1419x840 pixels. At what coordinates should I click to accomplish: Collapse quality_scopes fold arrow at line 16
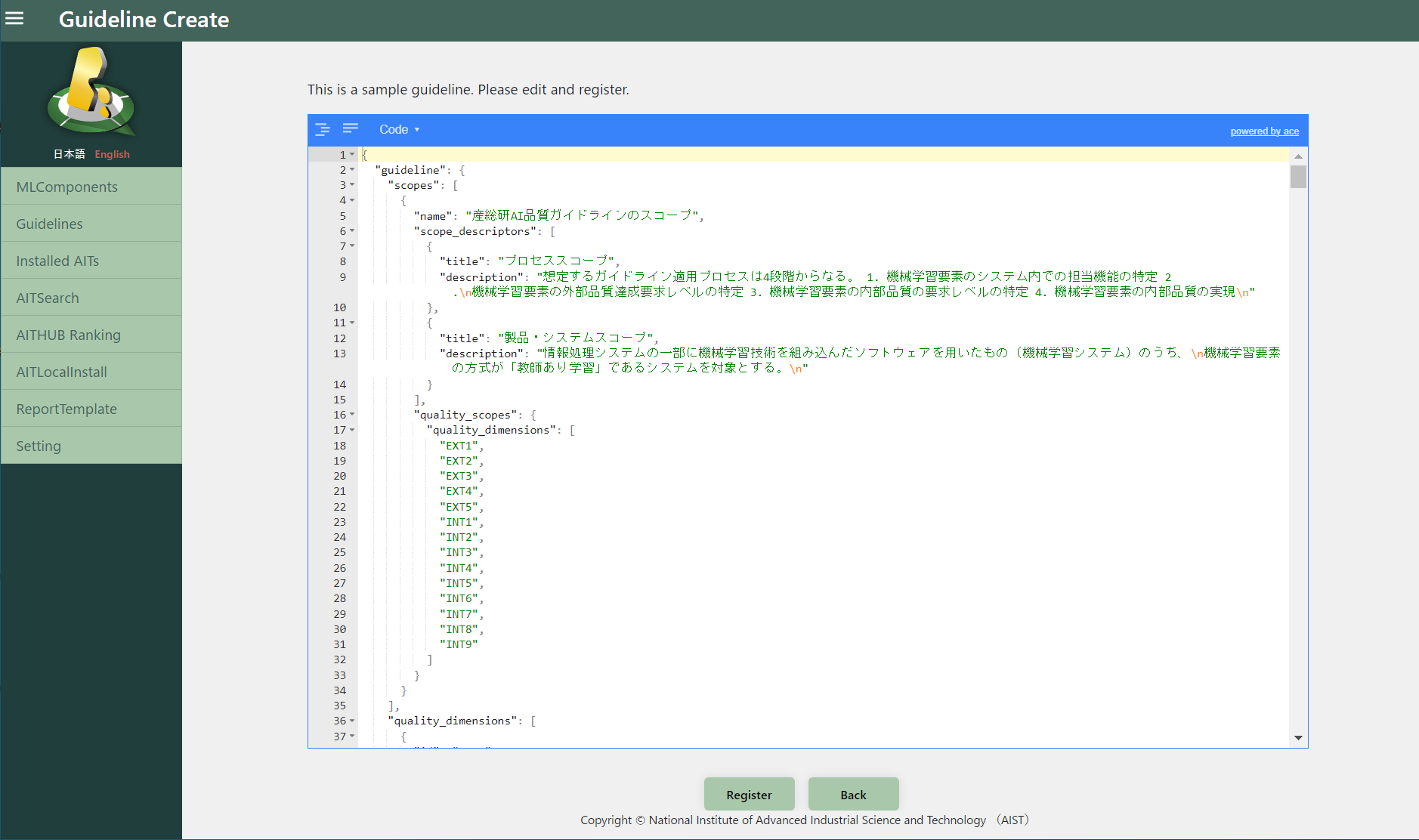352,415
